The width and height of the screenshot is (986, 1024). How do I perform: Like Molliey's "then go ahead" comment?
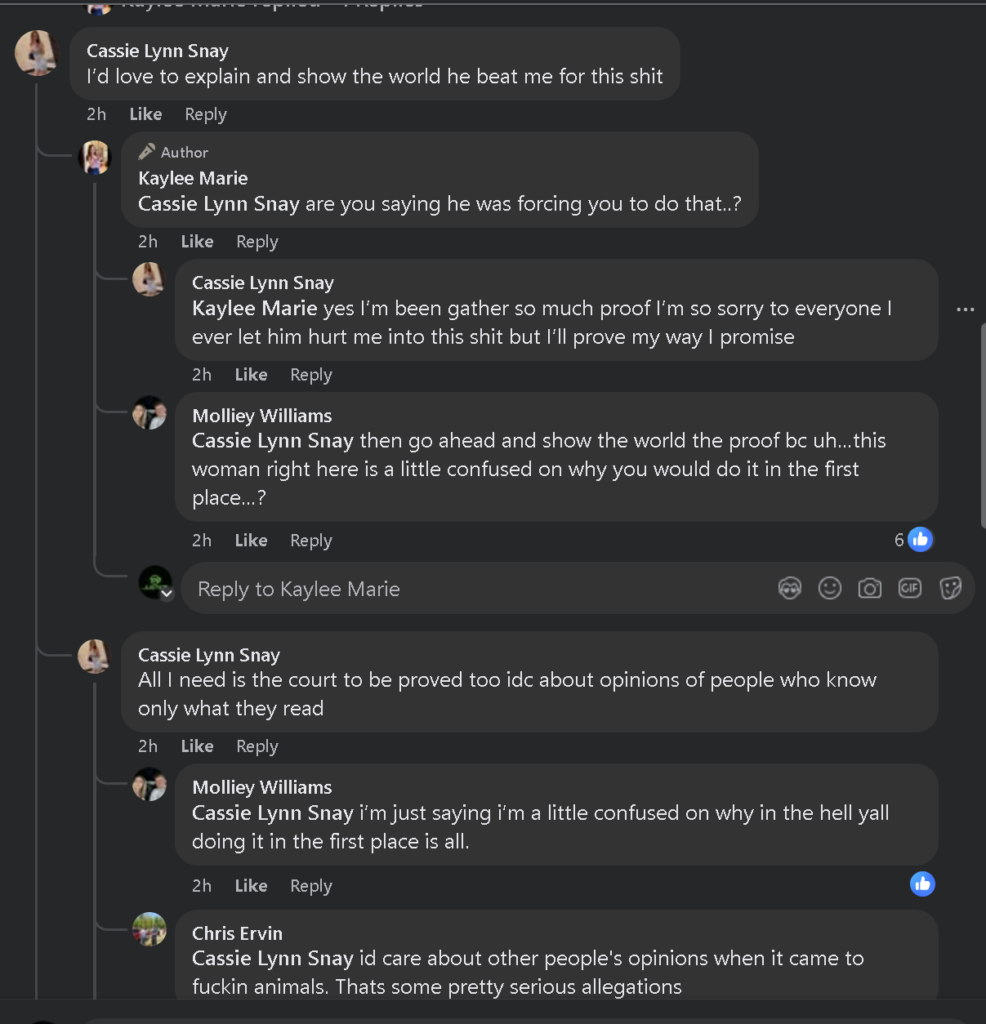[x=251, y=540]
